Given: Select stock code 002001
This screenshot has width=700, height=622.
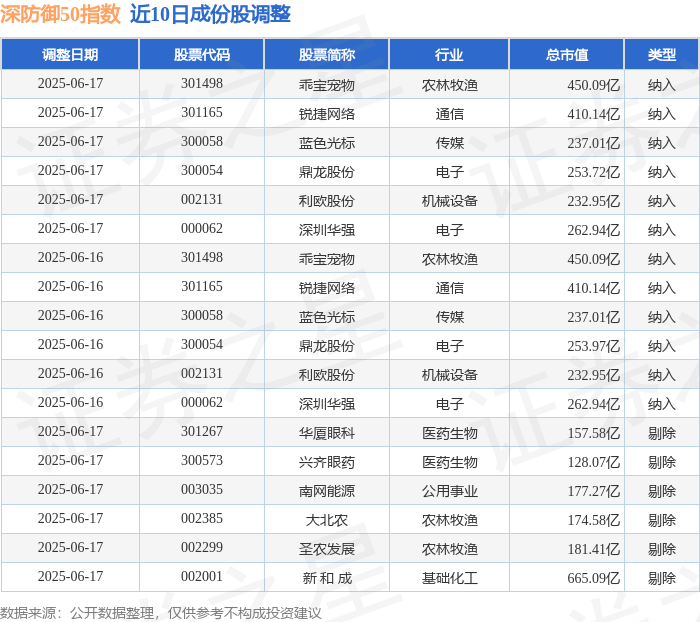Looking at the screenshot, I should [x=202, y=576].
